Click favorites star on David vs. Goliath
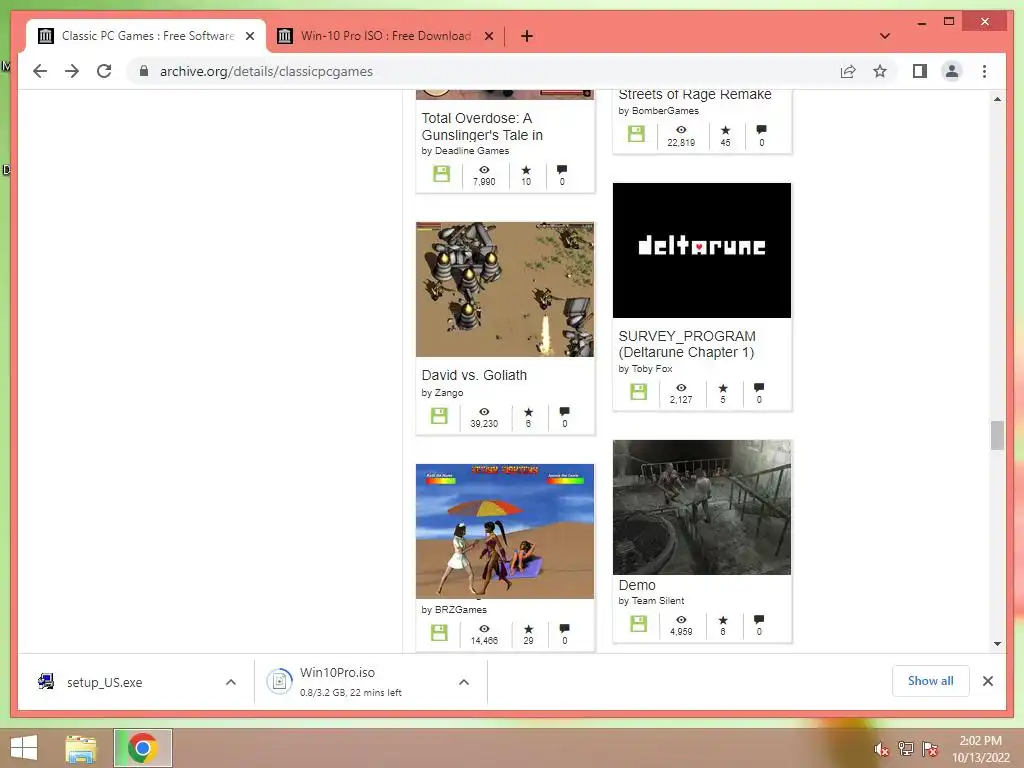Viewport: 1024px width, 768px height. click(x=528, y=412)
